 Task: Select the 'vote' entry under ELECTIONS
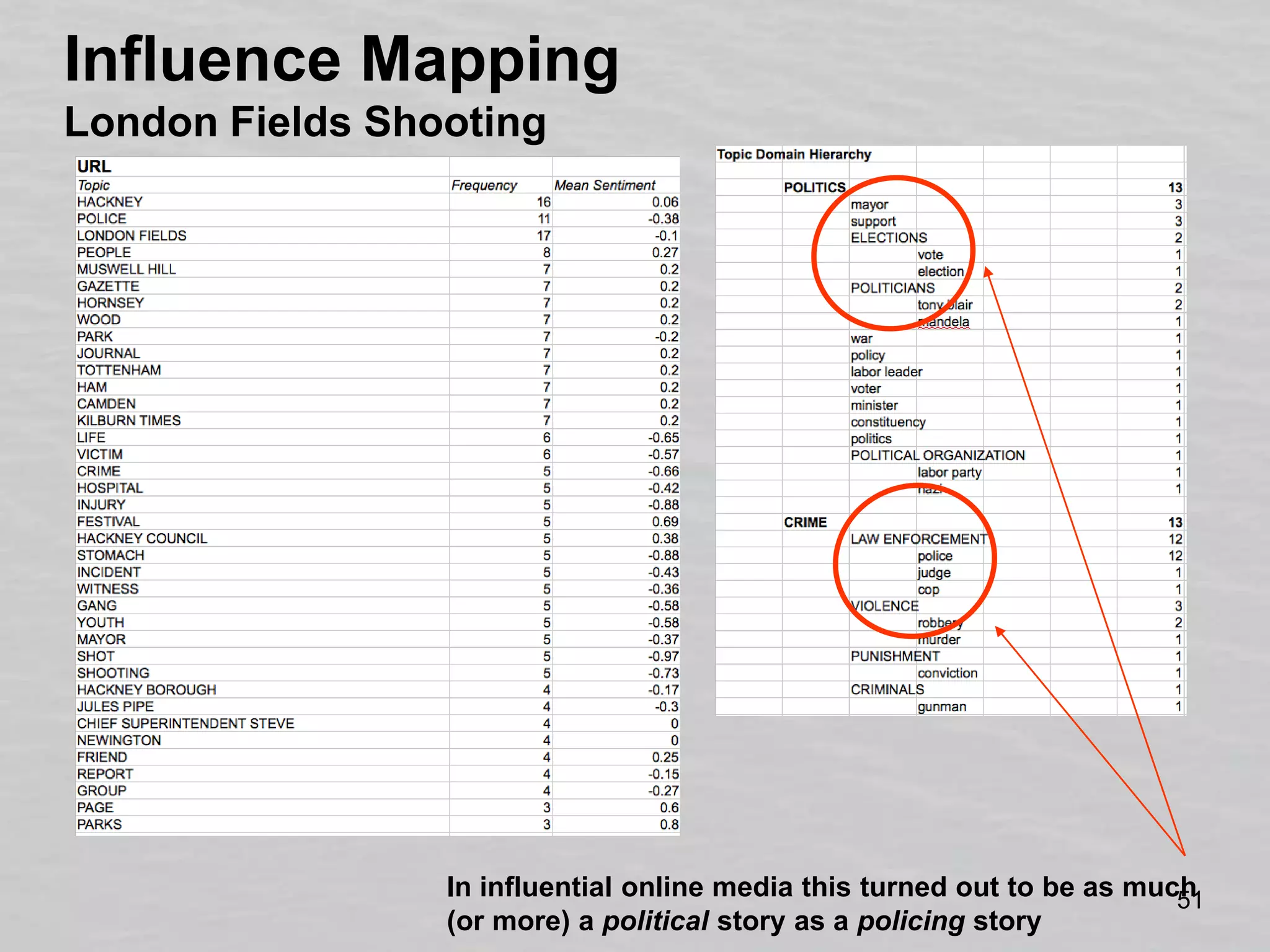[930, 255]
